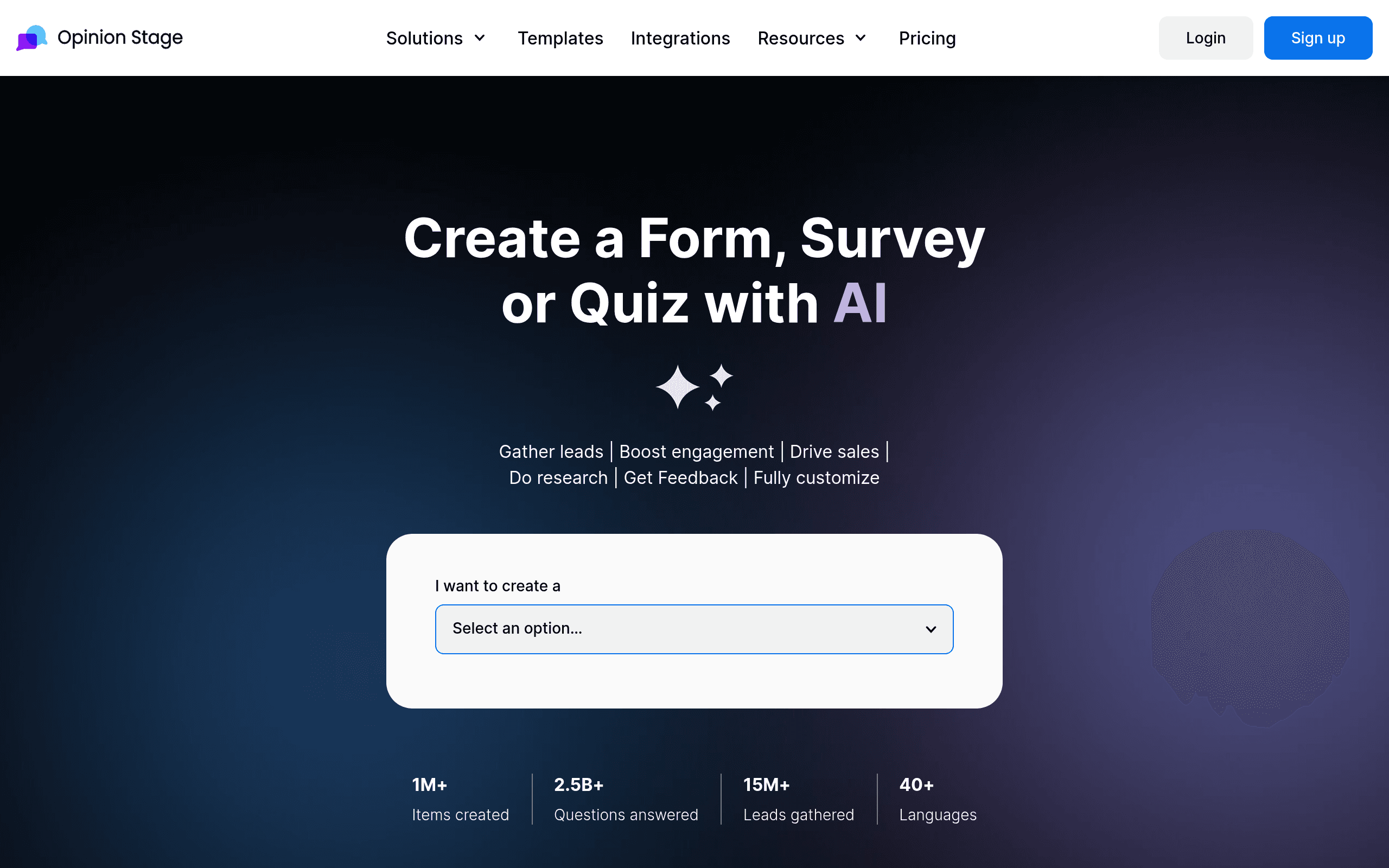Click the Opinion Stage speech bubble logo
The width and height of the screenshot is (1389, 868).
[x=31, y=38]
